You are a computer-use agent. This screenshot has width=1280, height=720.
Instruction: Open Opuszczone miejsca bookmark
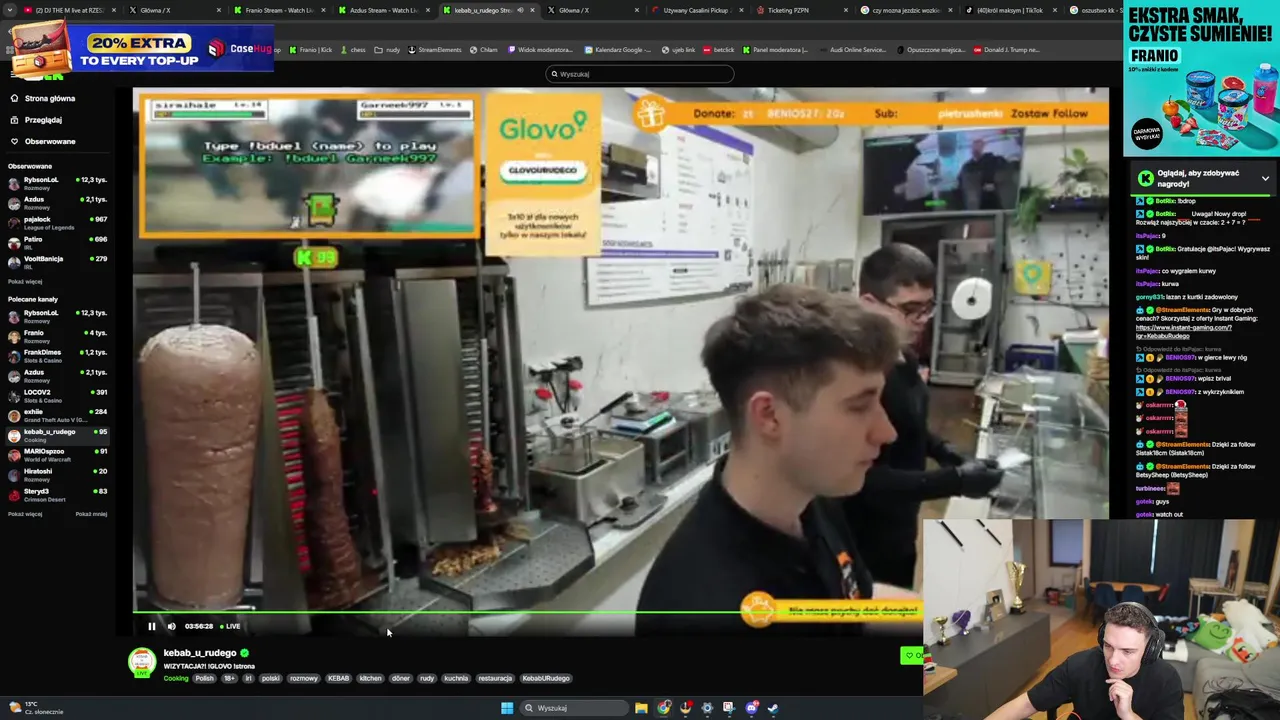pyautogui.click(x=932, y=50)
